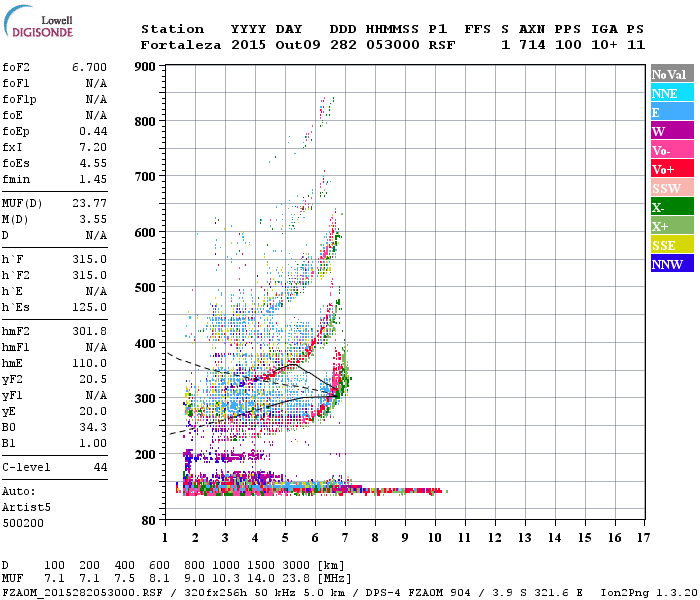The width and height of the screenshot is (700, 600).
Task: Click the 17 MHz frequency axis label
Action: (x=644, y=538)
